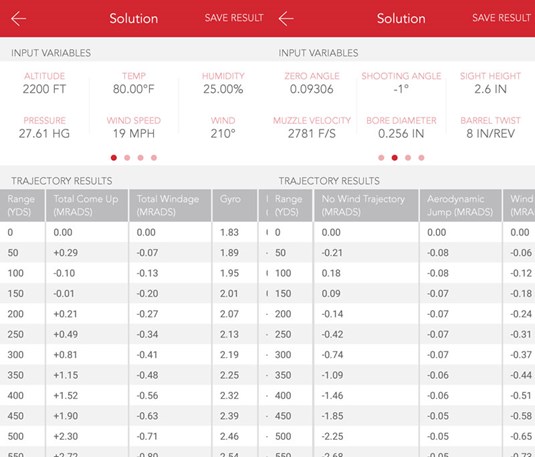Click the No Wind Trajectory (MRADS) column header

pos(366,205)
